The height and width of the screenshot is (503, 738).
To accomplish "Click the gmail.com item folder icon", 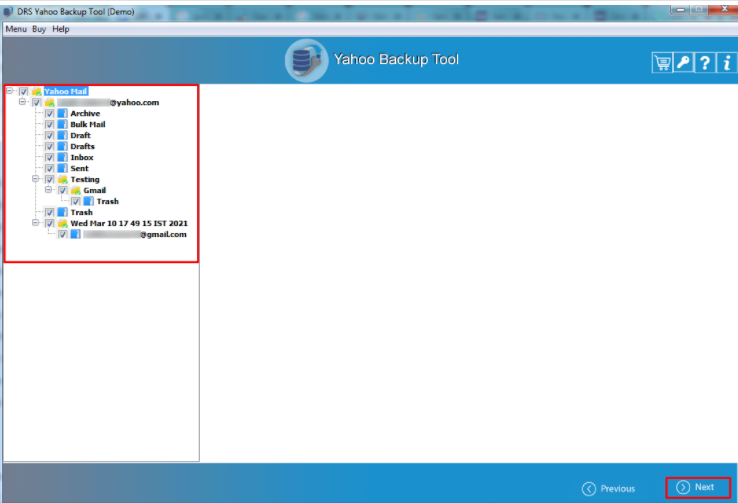I will click(76, 234).
